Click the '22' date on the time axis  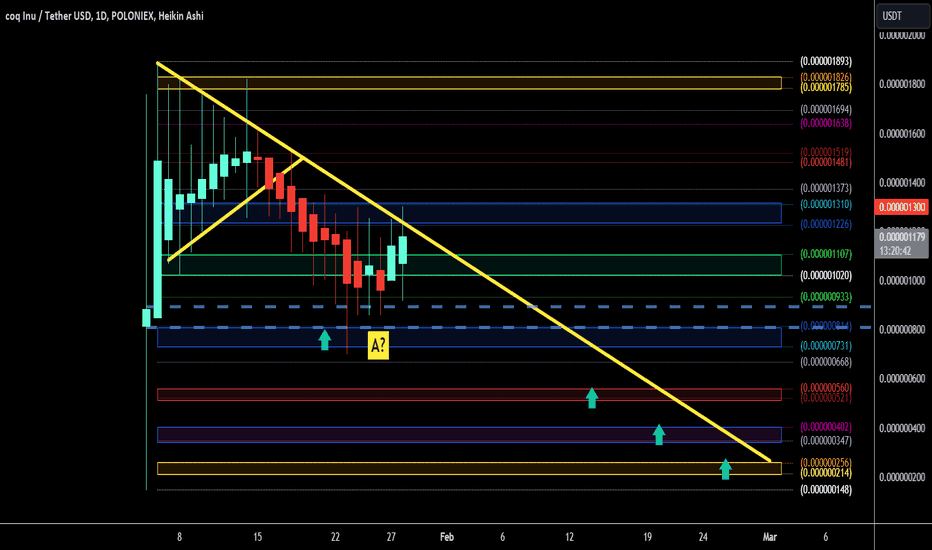coord(335,537)
